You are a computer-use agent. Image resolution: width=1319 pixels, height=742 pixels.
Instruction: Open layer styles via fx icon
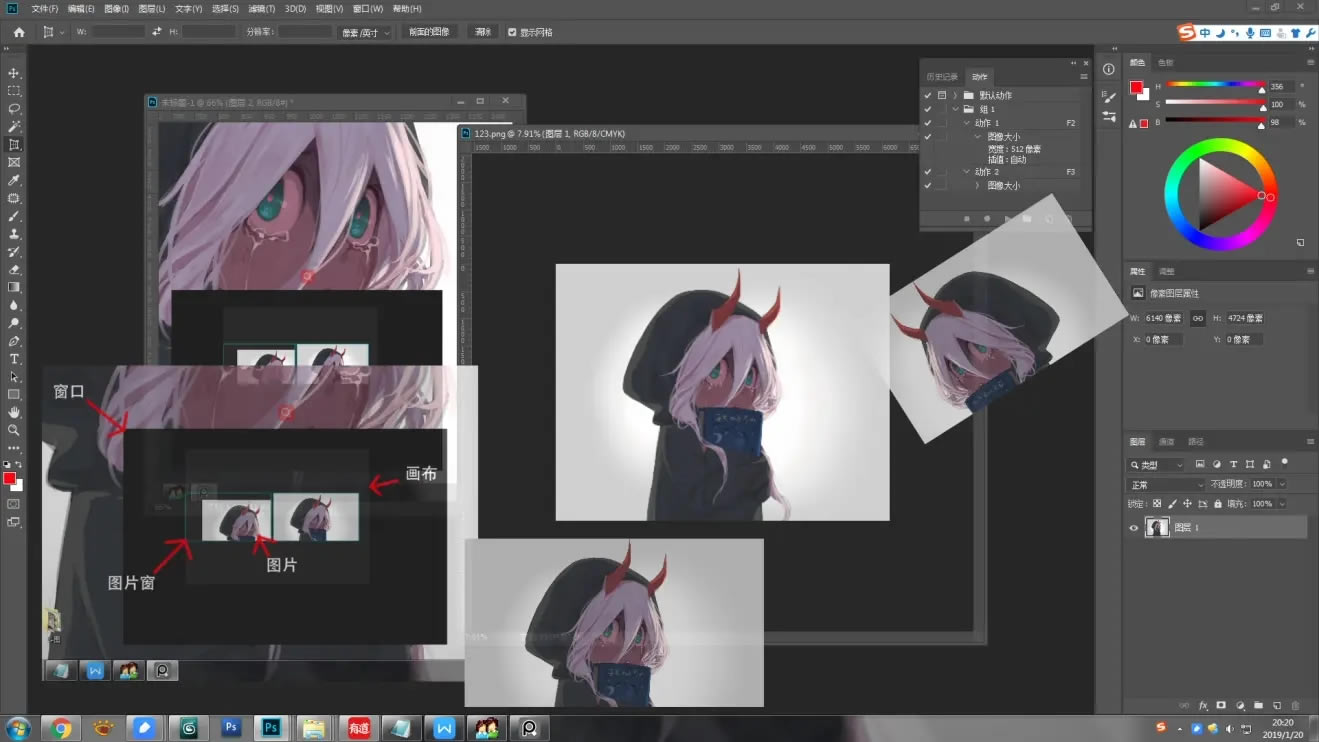(1203, 705)
